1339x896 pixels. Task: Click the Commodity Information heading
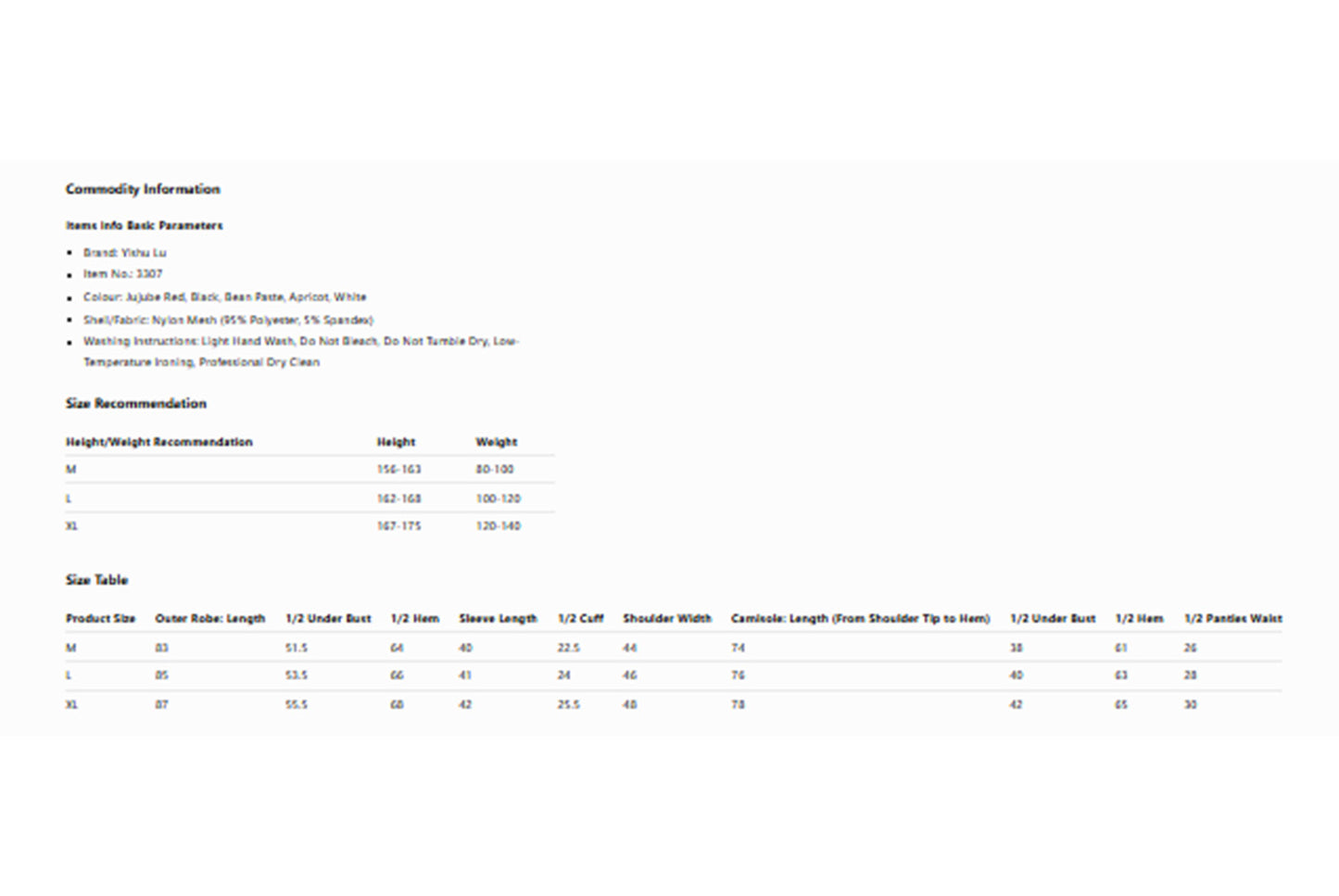tap(143, 189)
